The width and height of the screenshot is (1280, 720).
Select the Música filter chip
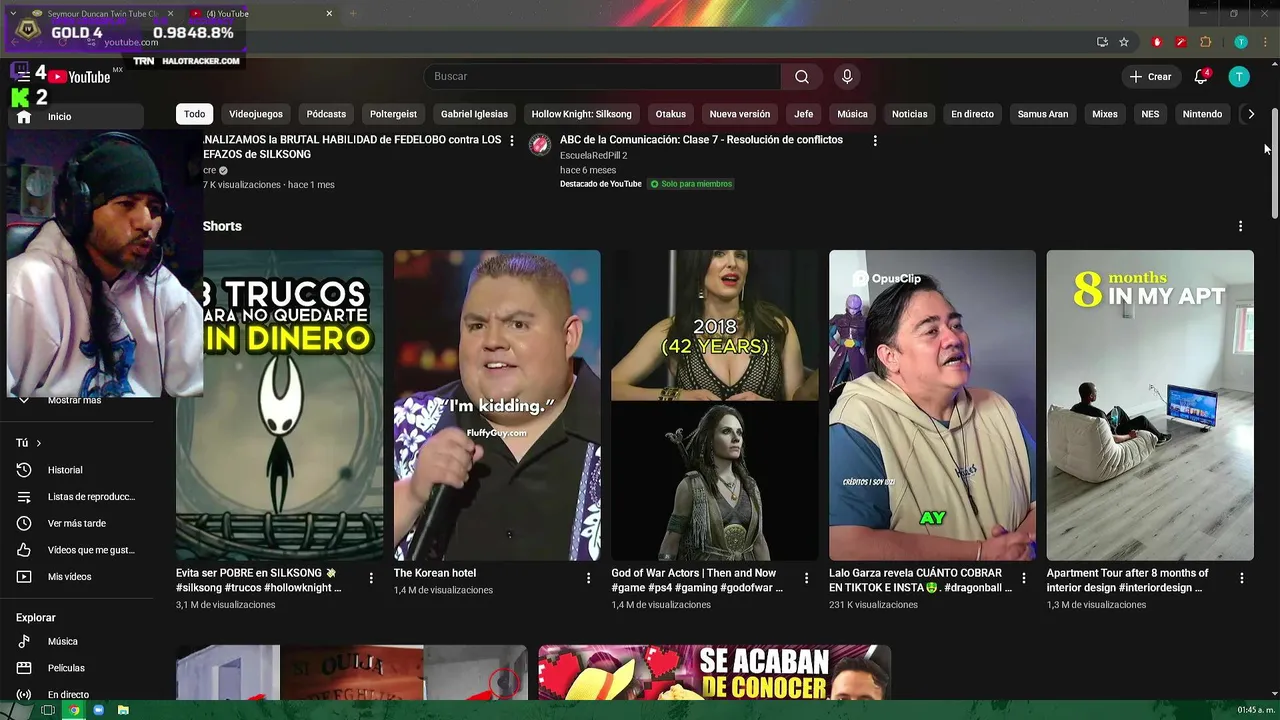coord(852,114)
